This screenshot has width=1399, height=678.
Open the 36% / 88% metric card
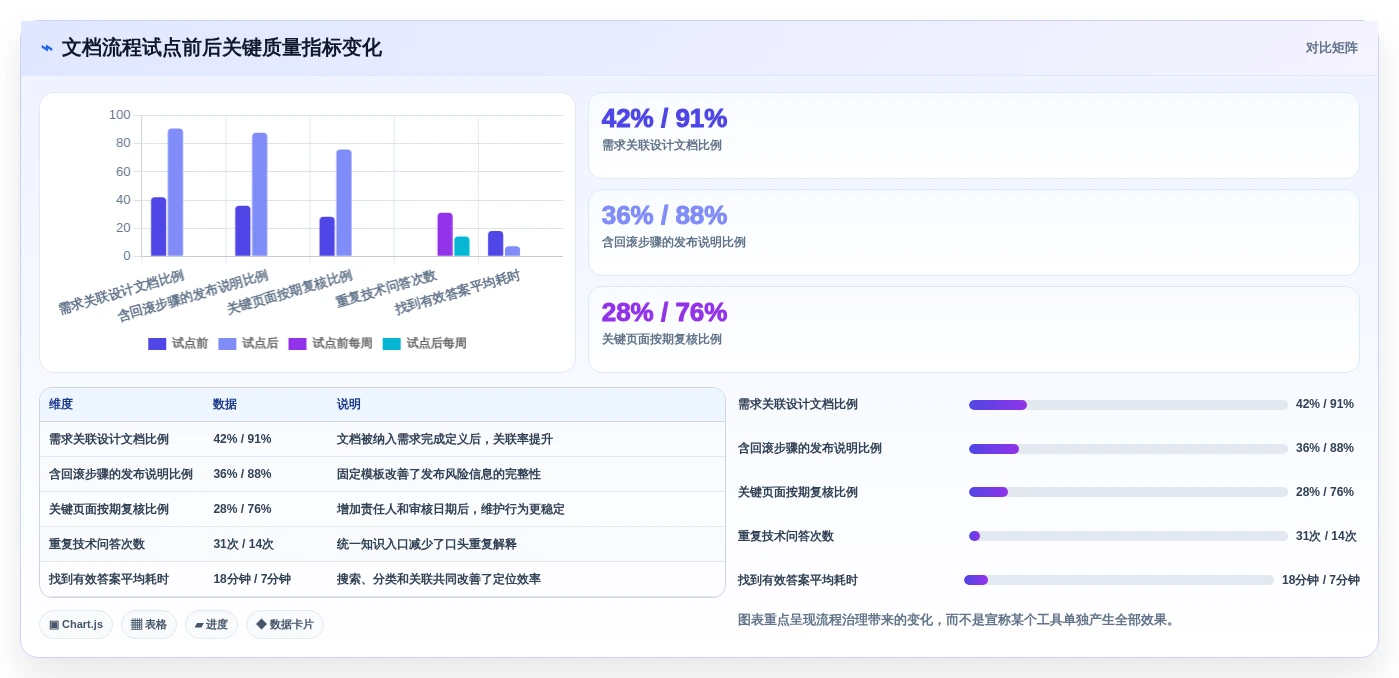tap(973, 233)
